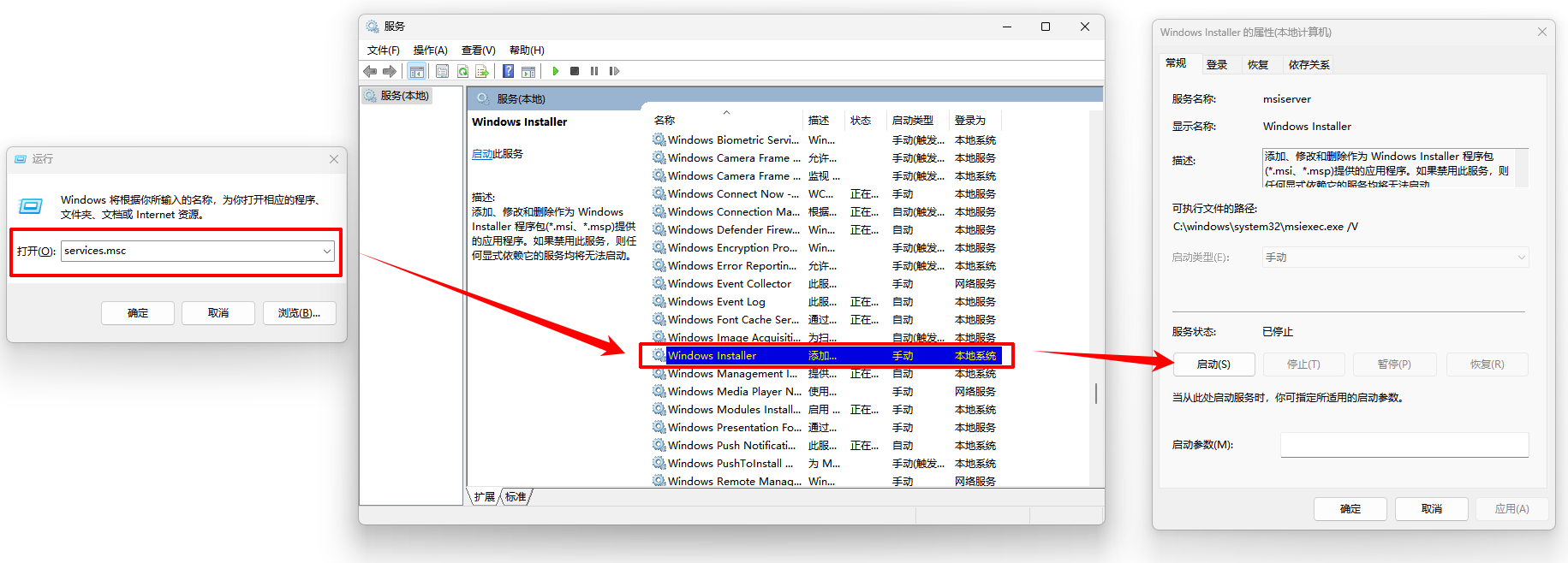The width and height of the screenshot is (1568, 563).
Task: Switch to the 恢复 tab in properties
Action: click(1258, 65)
